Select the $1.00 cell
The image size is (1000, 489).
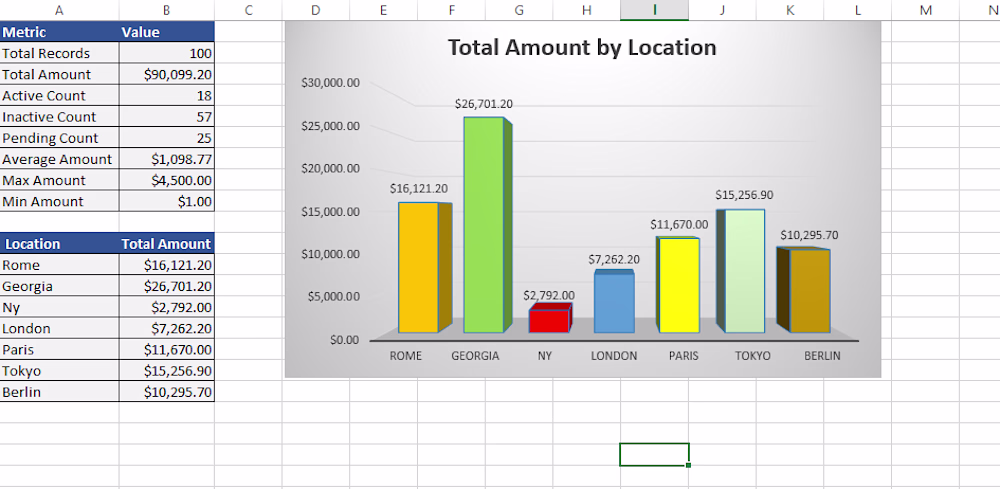pyautogui.click(x=166, y=201)
